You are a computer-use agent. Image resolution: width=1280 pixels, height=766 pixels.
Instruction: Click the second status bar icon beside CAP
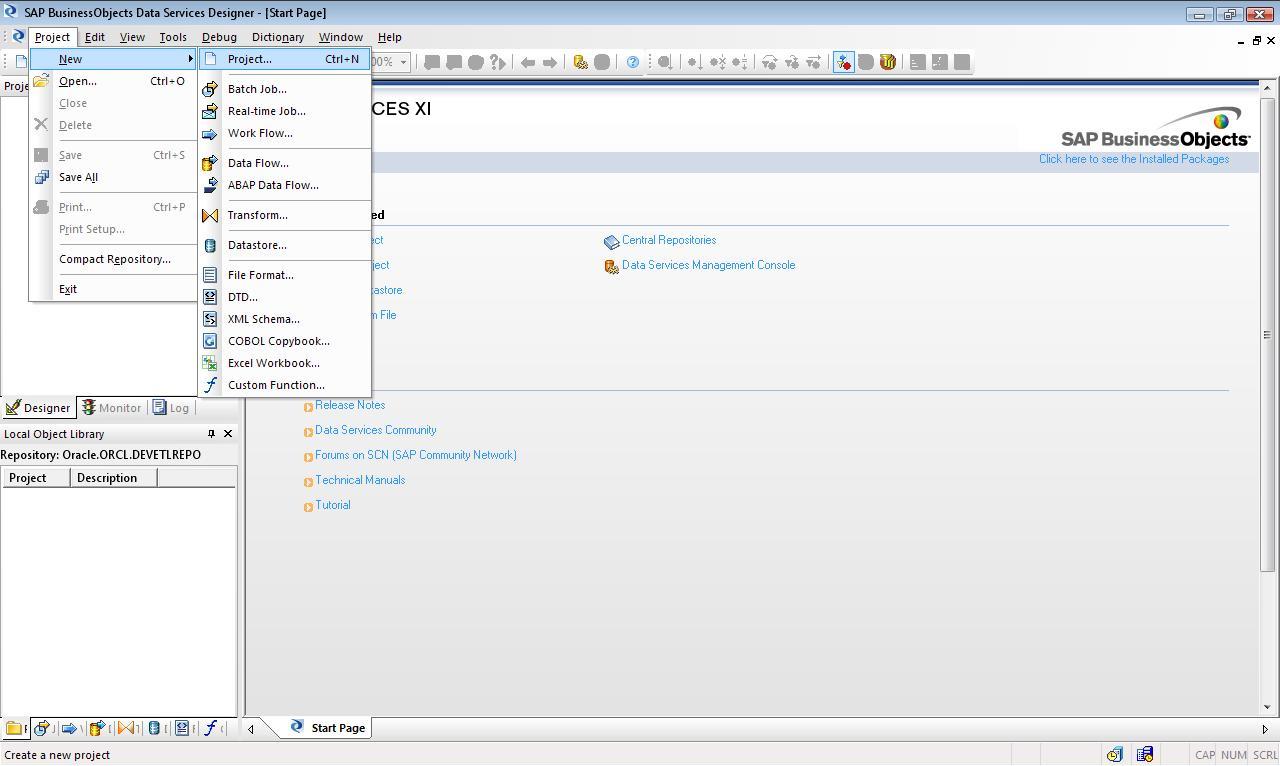tap(1145, 755)
